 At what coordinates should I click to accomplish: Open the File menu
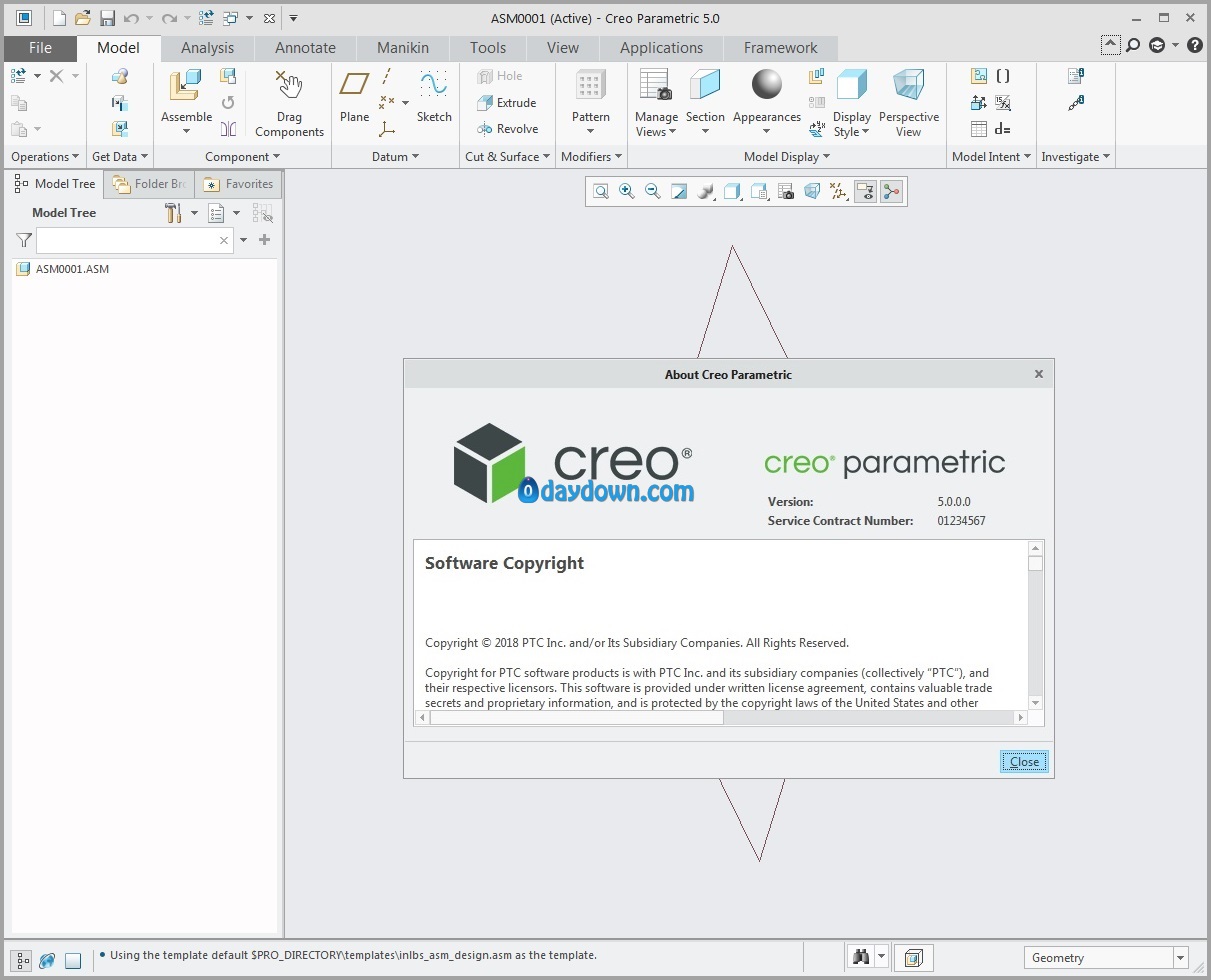[x=40, y=48]
